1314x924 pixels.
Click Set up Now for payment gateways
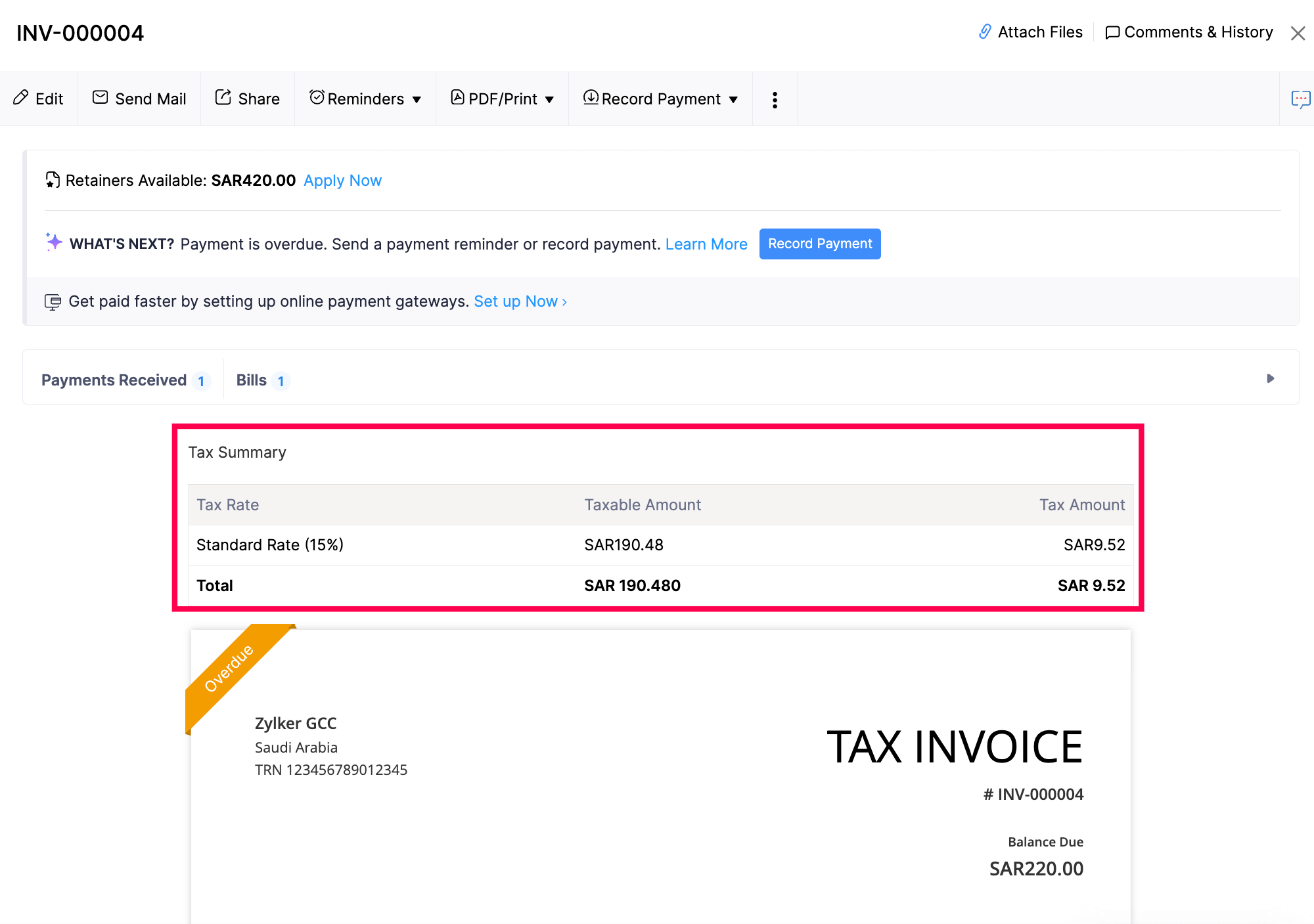coord(516,301)
